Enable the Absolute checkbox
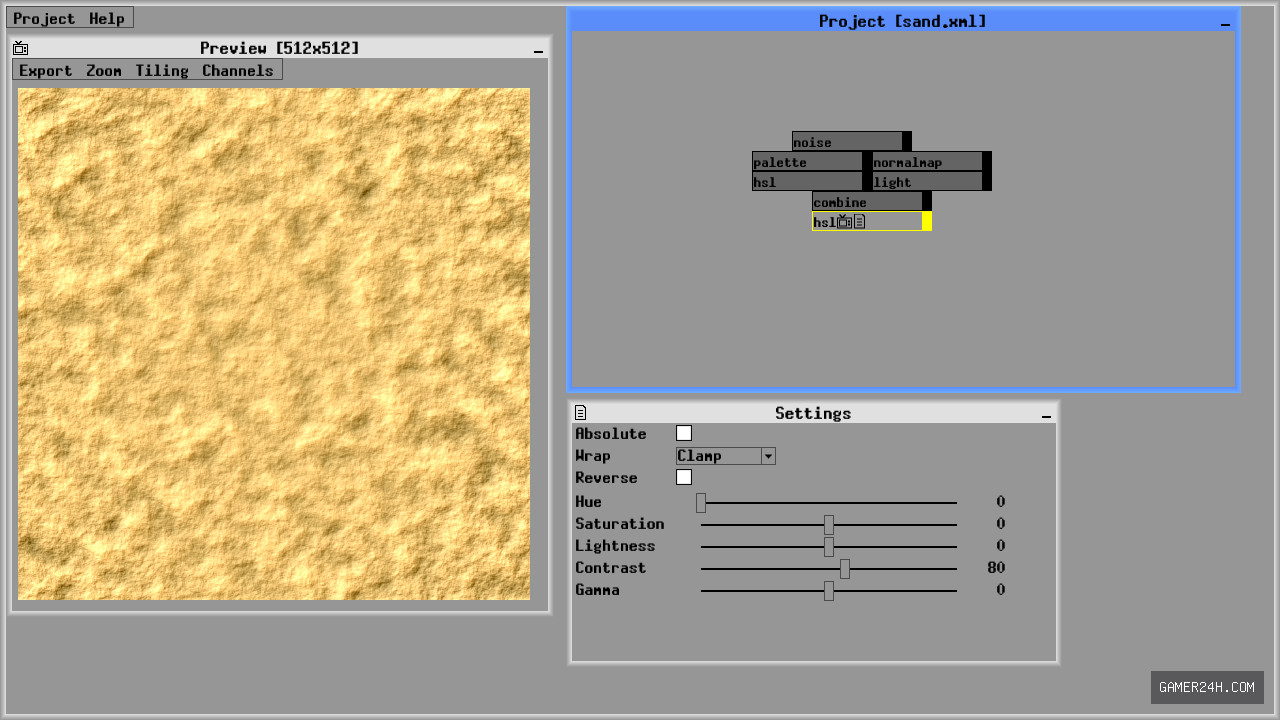 pyautogui.click(x=684, y=433)
